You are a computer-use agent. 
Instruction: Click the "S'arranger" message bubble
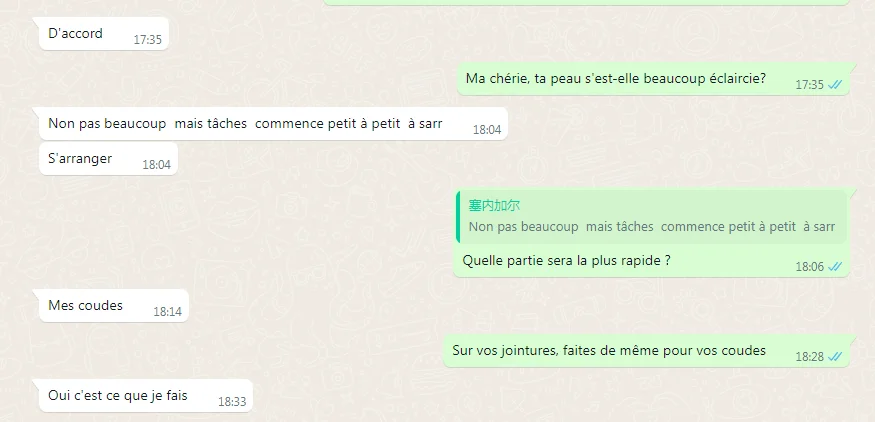click(108, 159)
